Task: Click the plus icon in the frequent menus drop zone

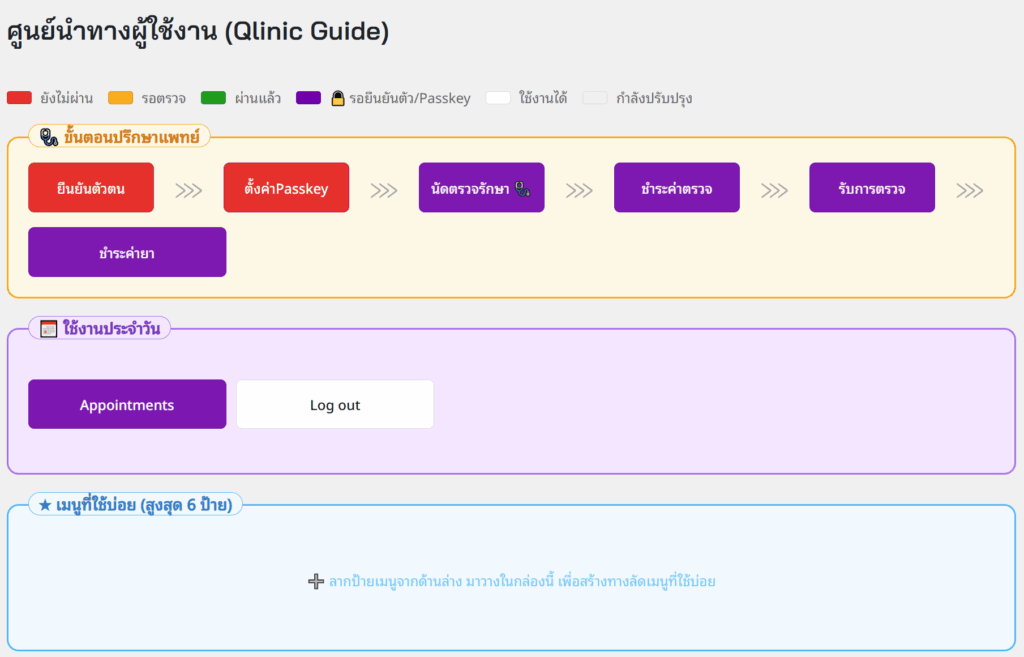Action: [315, 580]
